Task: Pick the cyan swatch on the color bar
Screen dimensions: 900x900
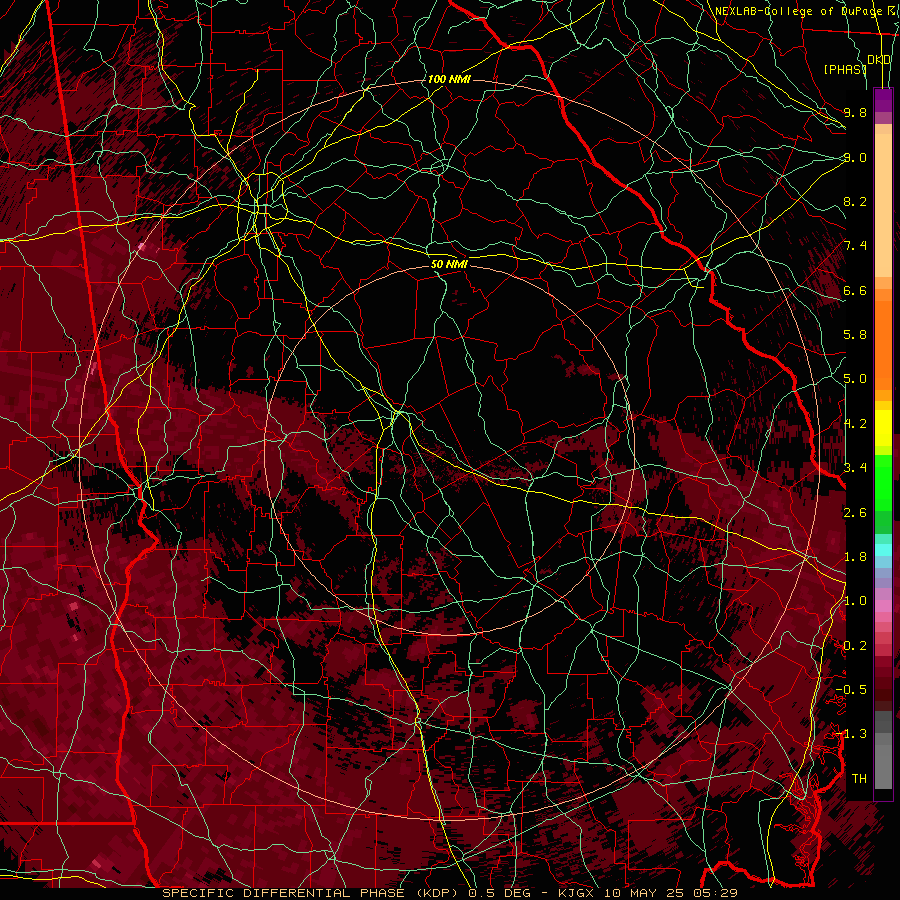Action: (x=883, y=550)
